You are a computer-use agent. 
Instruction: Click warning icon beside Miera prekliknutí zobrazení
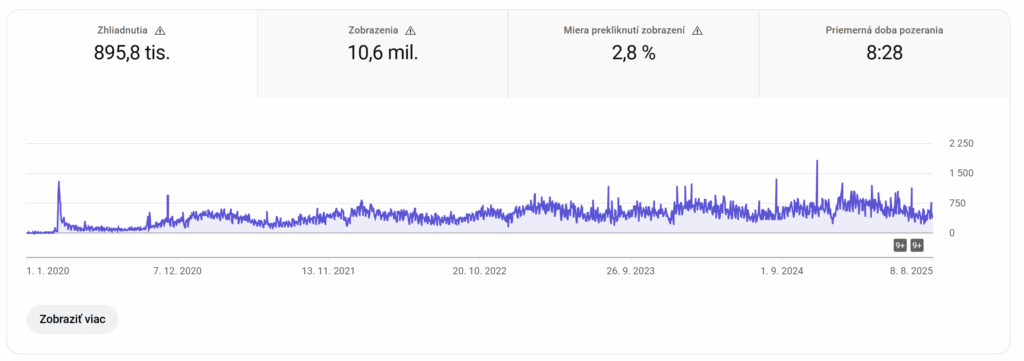click(697, 30)
